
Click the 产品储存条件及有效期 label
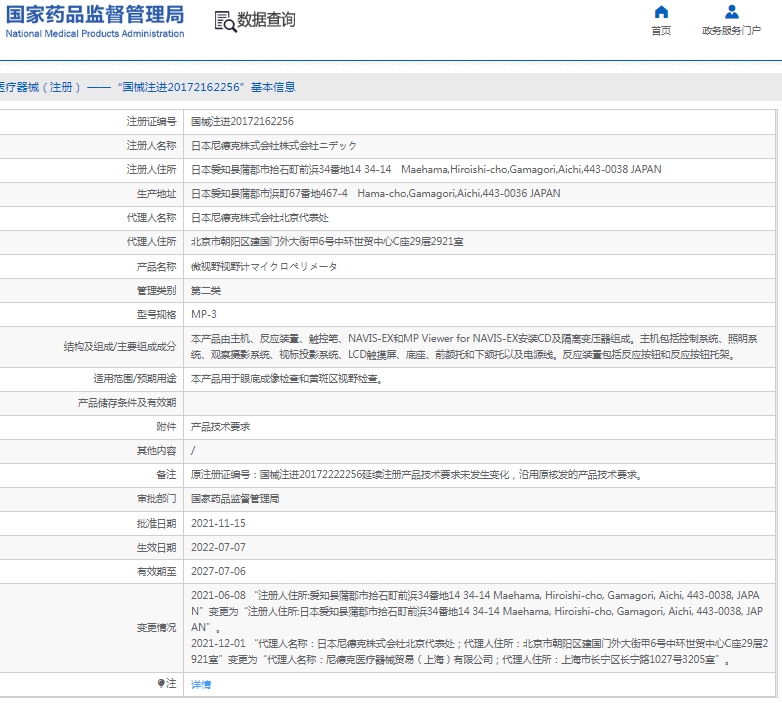[127, 403]
